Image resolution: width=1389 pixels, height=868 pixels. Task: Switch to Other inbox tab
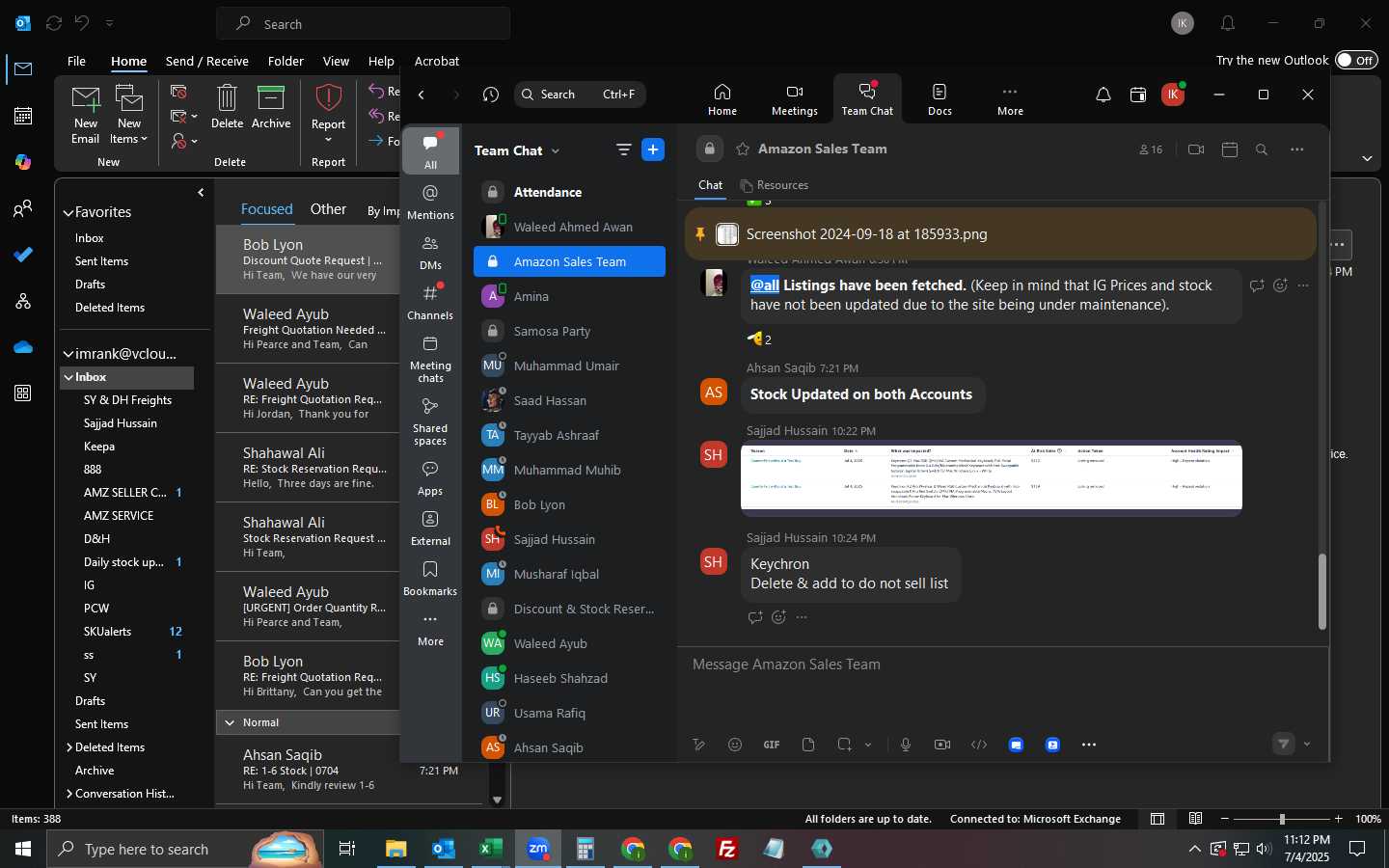(328, 209)
